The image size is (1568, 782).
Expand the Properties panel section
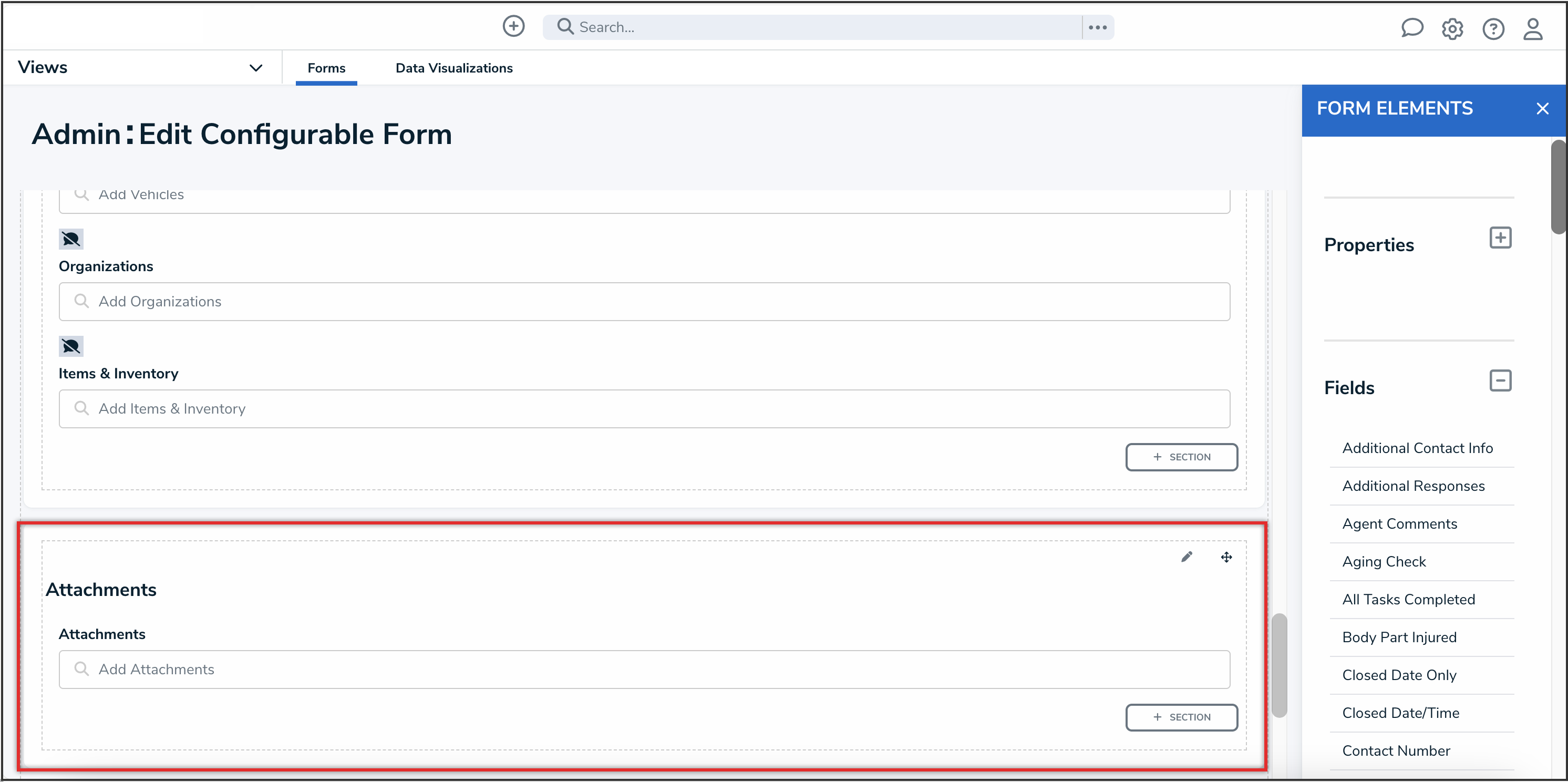click(1500, 238)
